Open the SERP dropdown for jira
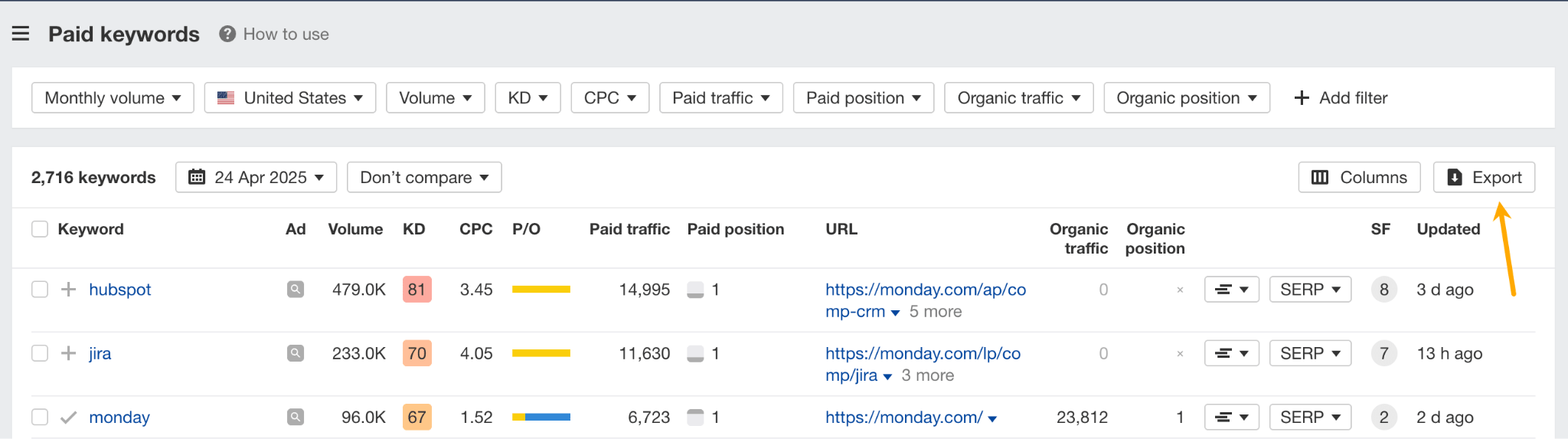The height and width of the screenshot is (439, 1568). click(x=1310, y=353)
